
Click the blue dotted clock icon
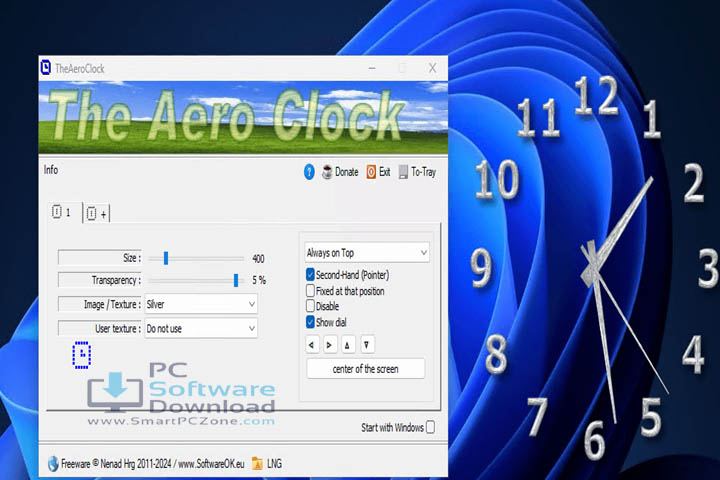pyautogui.click(x=82, y=355)
